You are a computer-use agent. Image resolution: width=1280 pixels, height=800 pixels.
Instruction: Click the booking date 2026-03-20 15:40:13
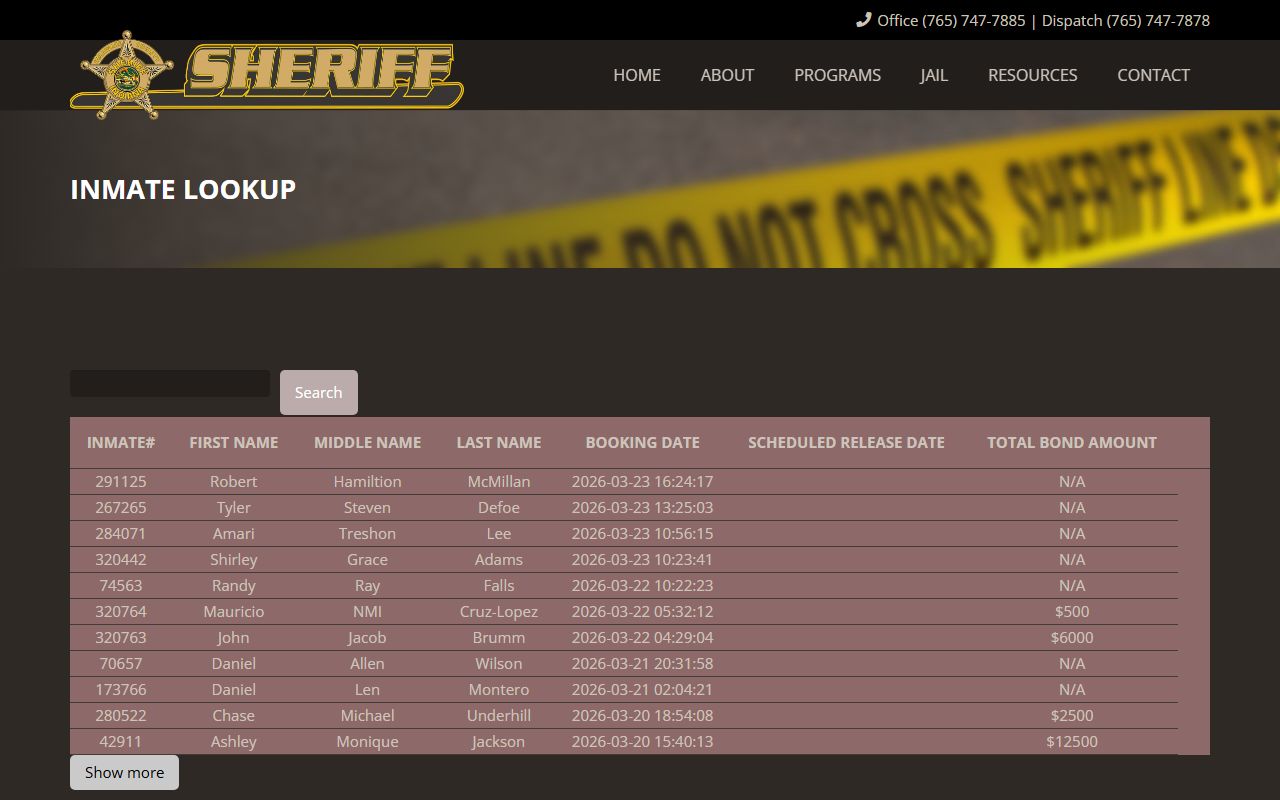[x=643, y=741]
